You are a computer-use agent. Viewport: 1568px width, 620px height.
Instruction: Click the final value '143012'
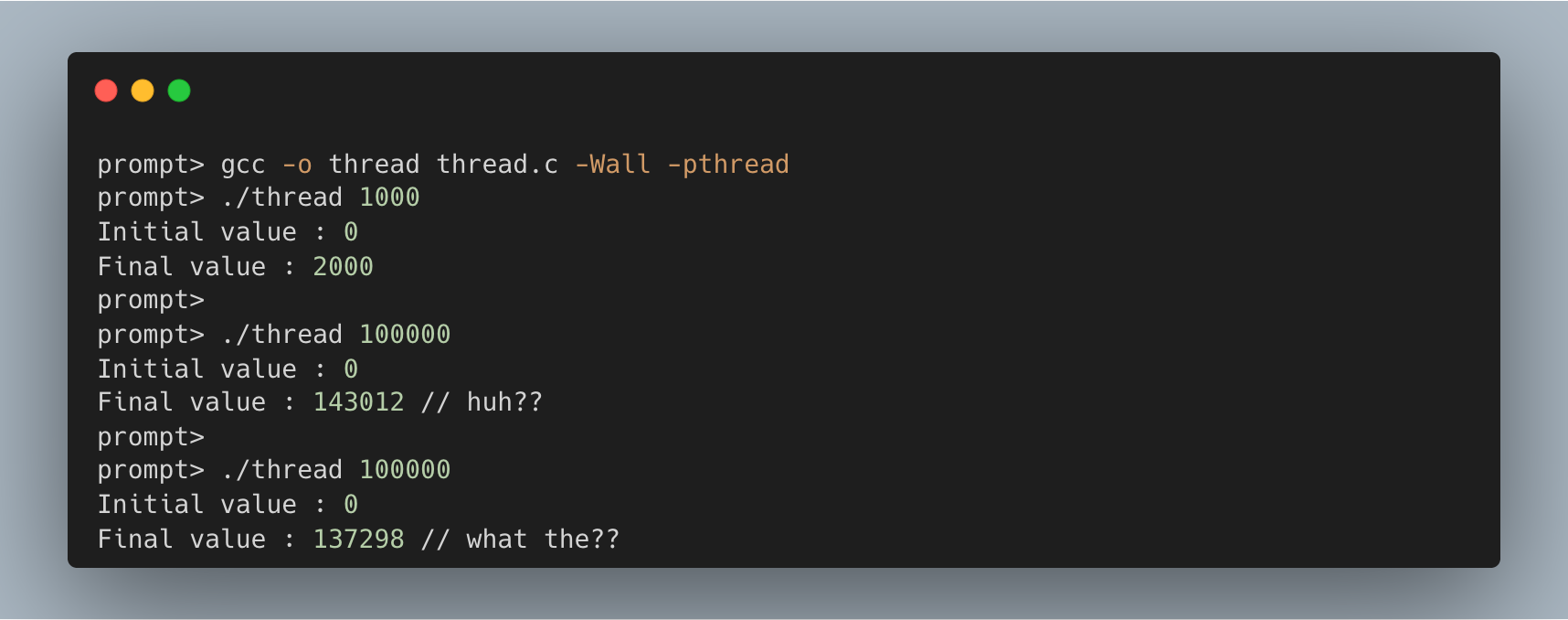pyautogui.click(x=358, y=402)
